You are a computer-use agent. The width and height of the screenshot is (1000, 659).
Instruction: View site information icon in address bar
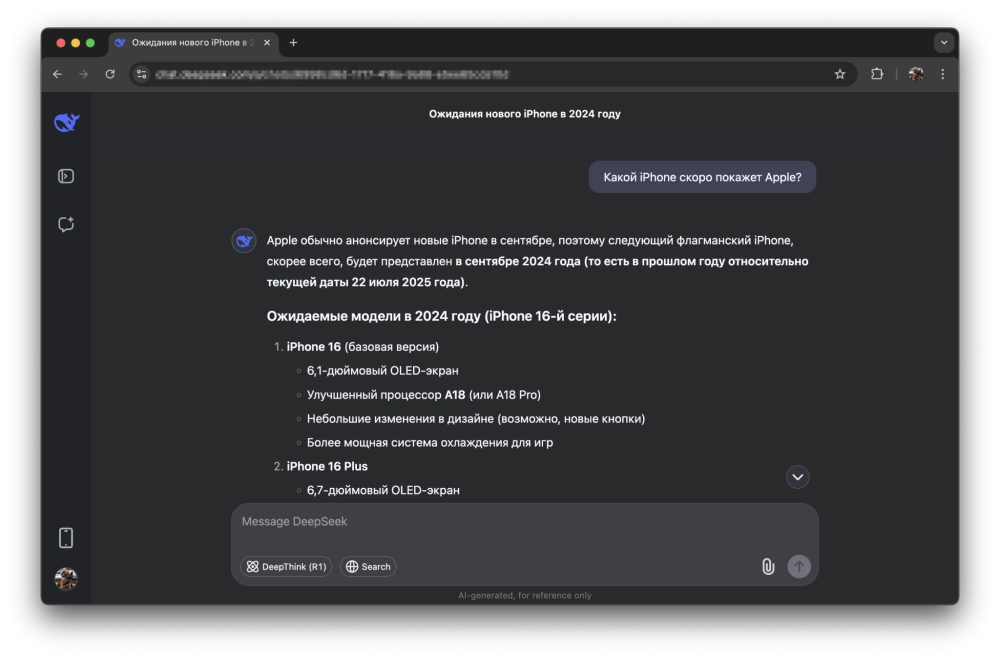[142, 74]
